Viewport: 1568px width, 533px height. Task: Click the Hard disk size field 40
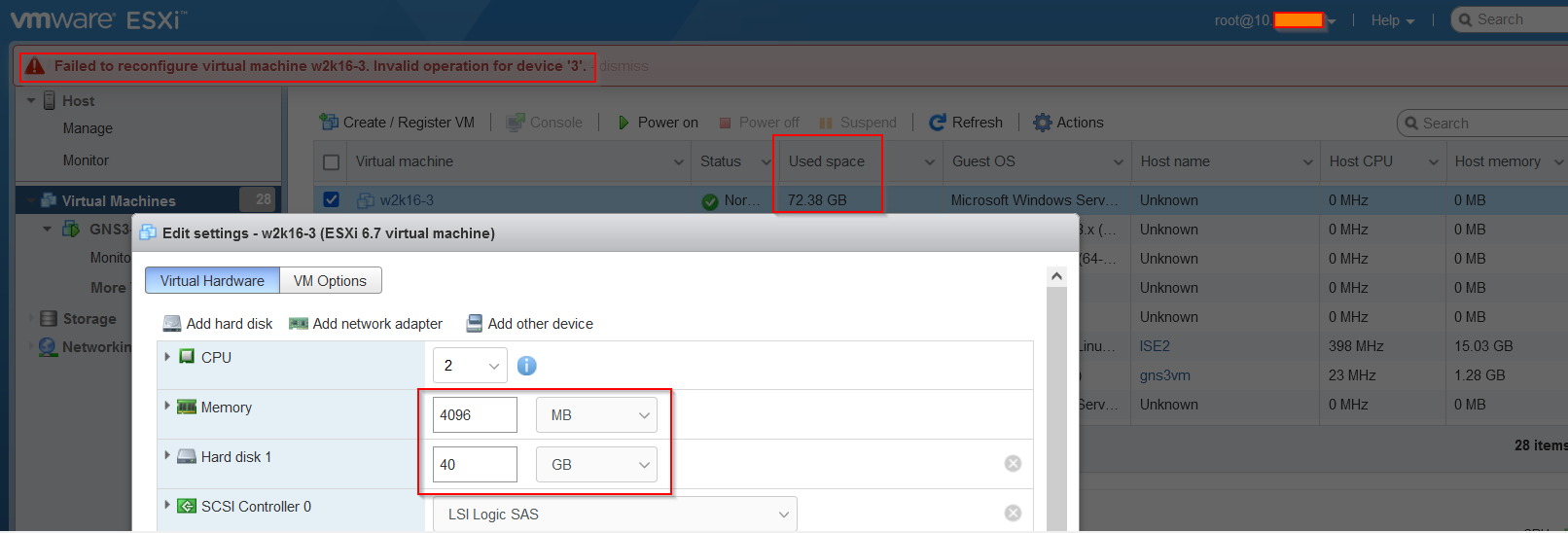coord(475,465)
